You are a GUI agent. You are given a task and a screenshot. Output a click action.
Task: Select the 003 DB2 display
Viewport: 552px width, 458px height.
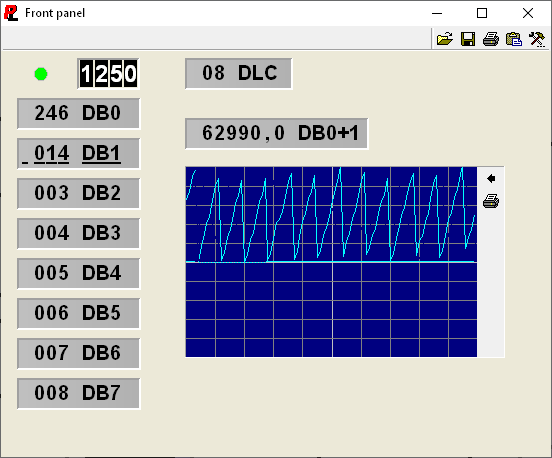(x=79, y=193)
